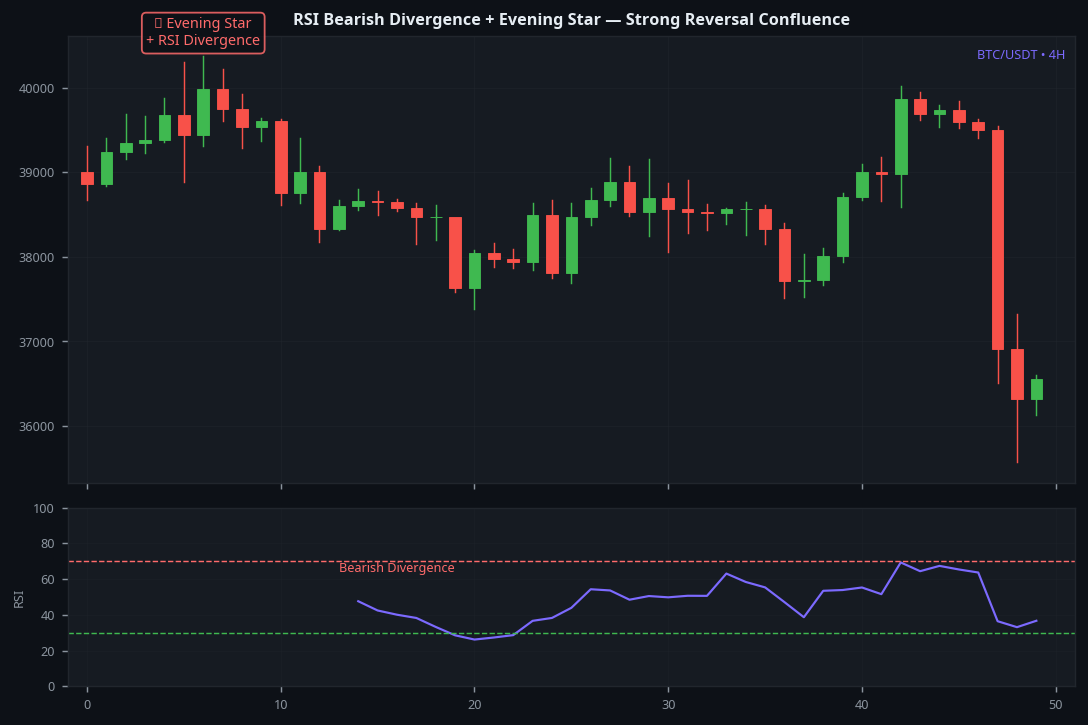Image resolution: width=1088 pixels, height=725 pixels.
Task: Click the rotated RSI axis title
Action: [19, 599]
